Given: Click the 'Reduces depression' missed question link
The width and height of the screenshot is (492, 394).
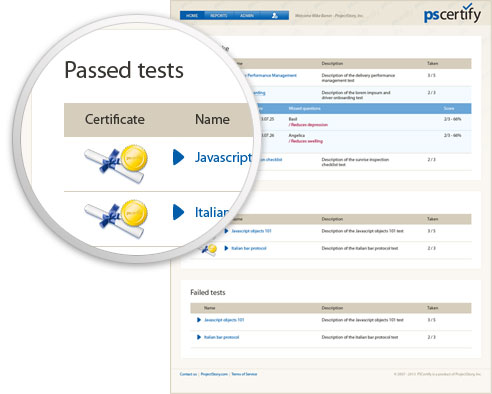Looking at the screenshot, I should click(308, 125).
